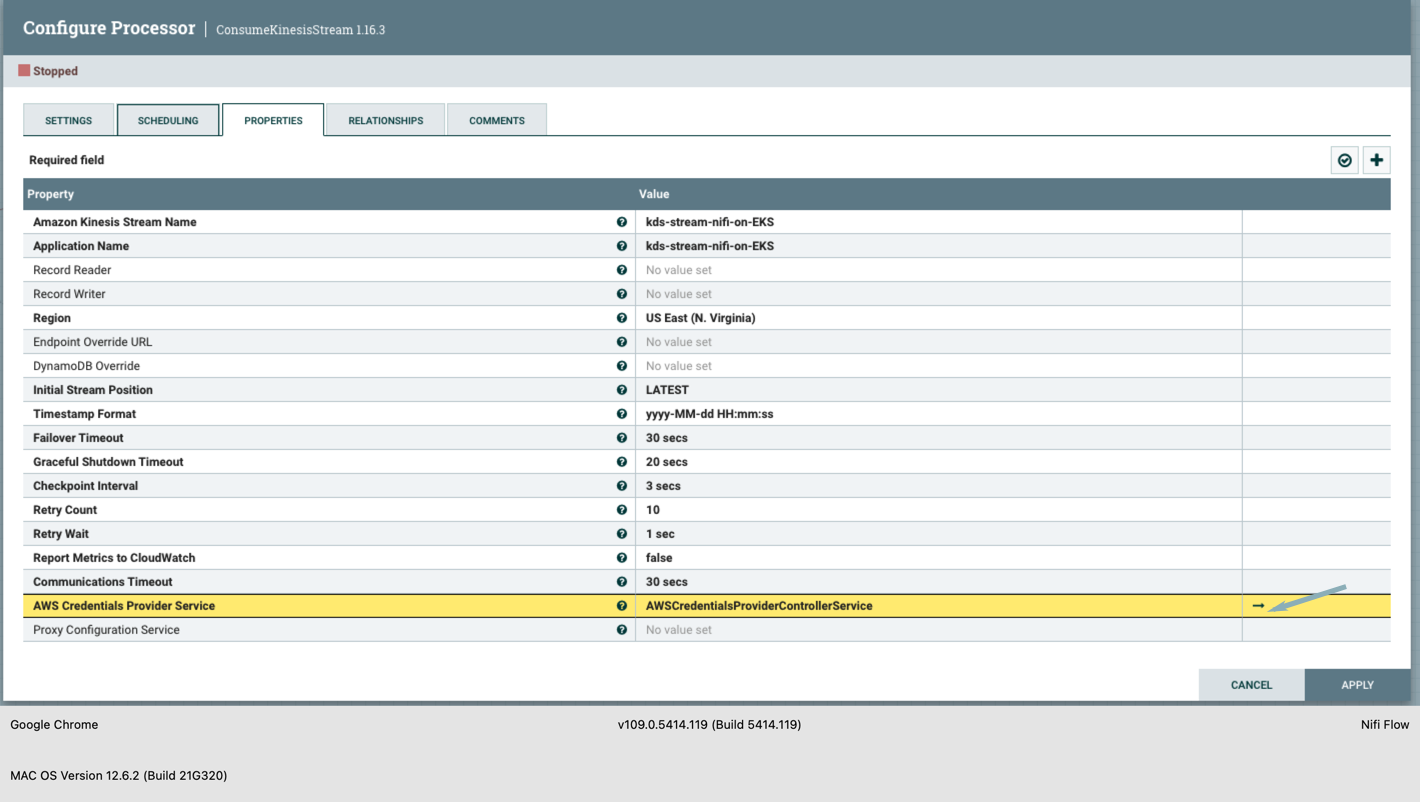The width and height of the screenshot is (1420, 802).
Task: Switch to the Settings tab
Action: click(68, 120)
